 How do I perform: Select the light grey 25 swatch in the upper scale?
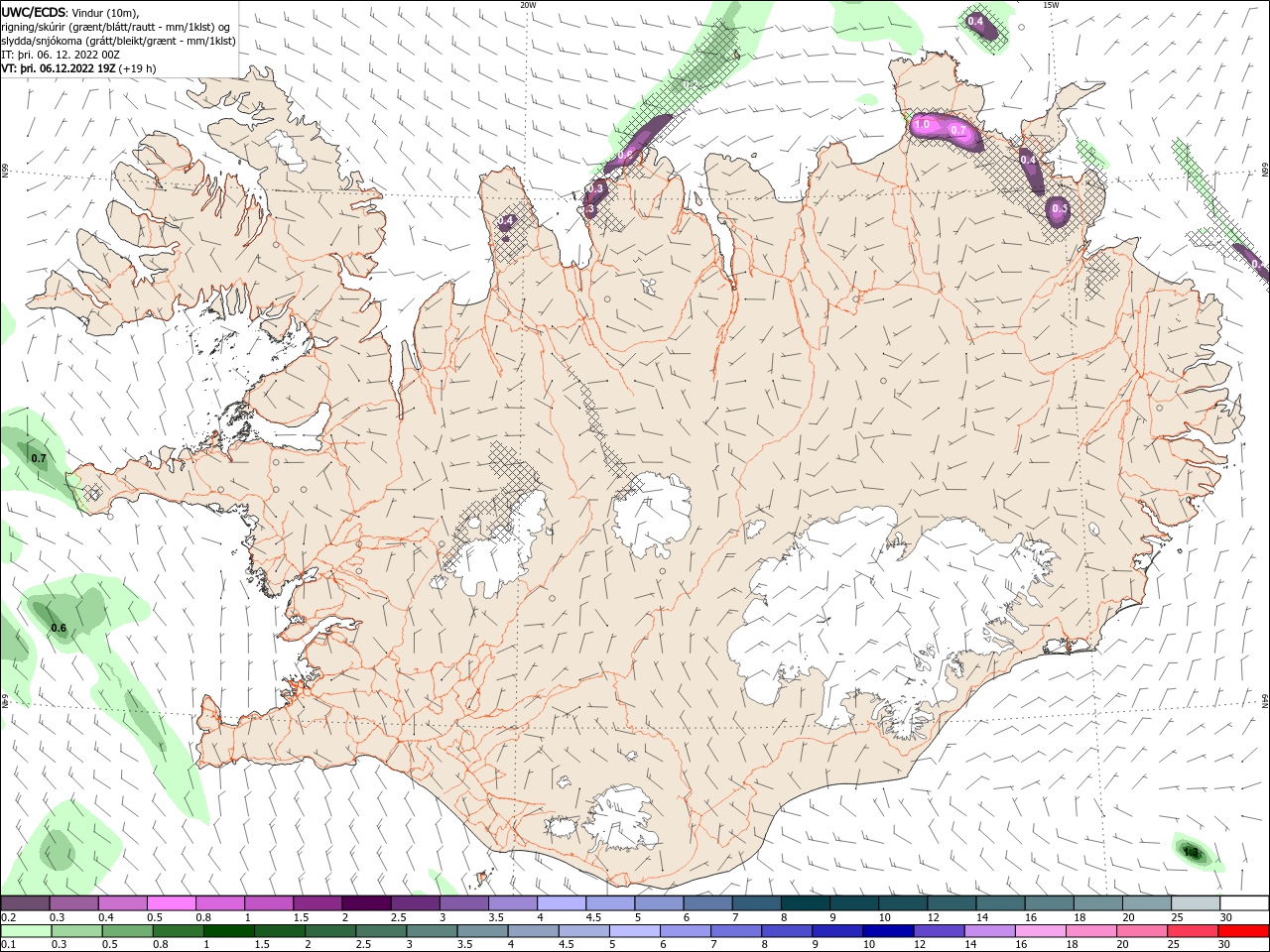point(1197,903)
